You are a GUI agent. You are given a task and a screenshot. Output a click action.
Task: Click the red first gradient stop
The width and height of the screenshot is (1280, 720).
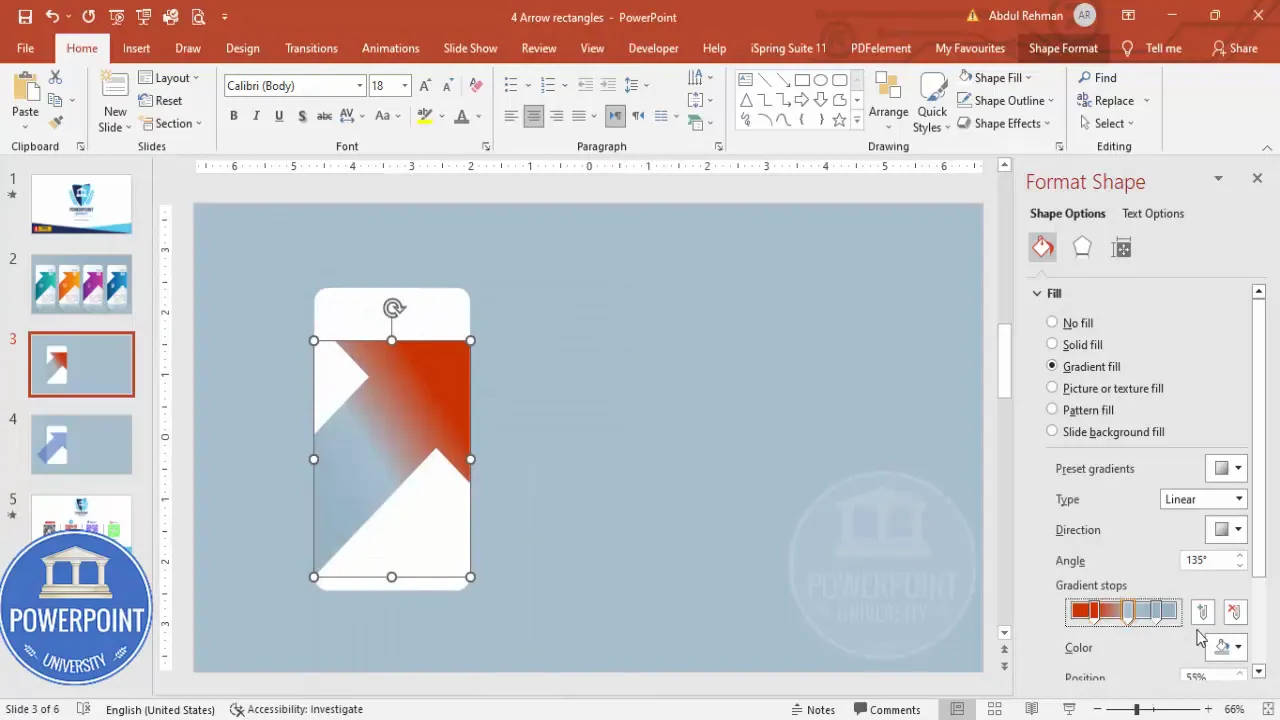pyautogui.click(x=1094, y=612)
